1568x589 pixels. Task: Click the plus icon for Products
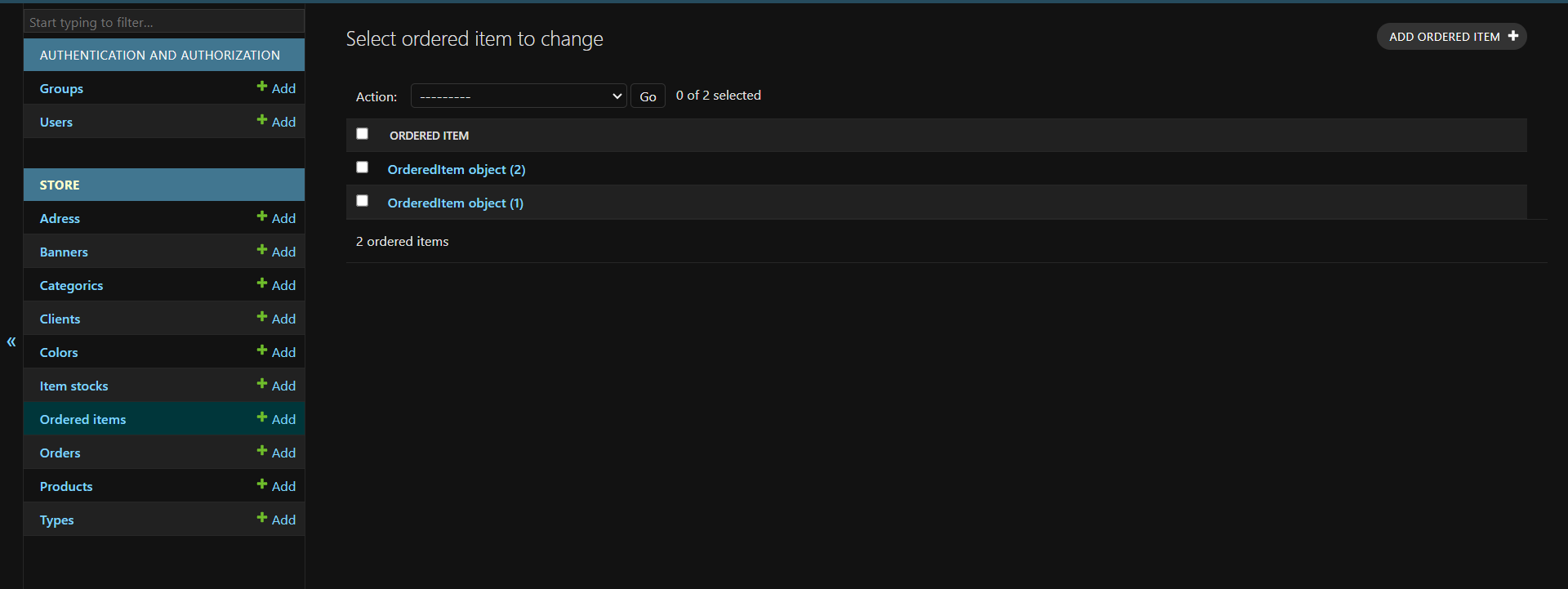[x=262, y=484]
